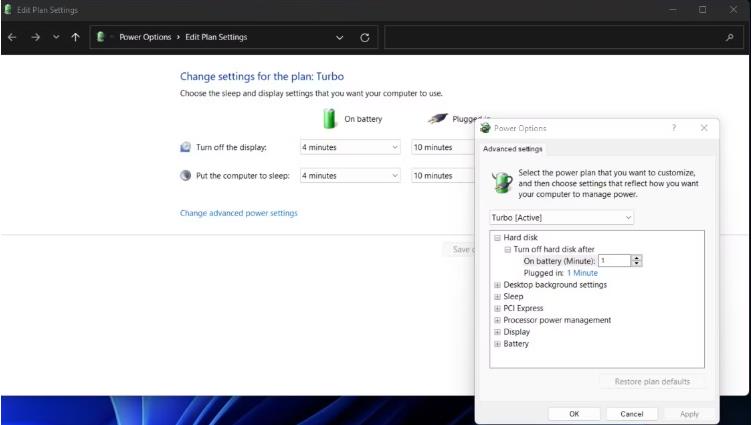Viewport: 753px width, 425px height.
Task: Click Apply in Power Options dialog
Action: (x=689, y=414)
